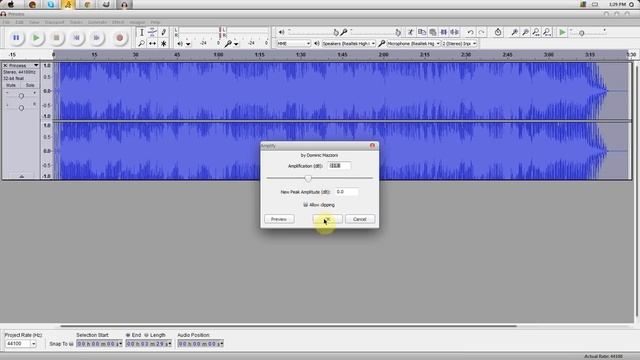Open the Microphone input device dropdown
This screenshot has height=360, width=640.
[x=413, y=43]
